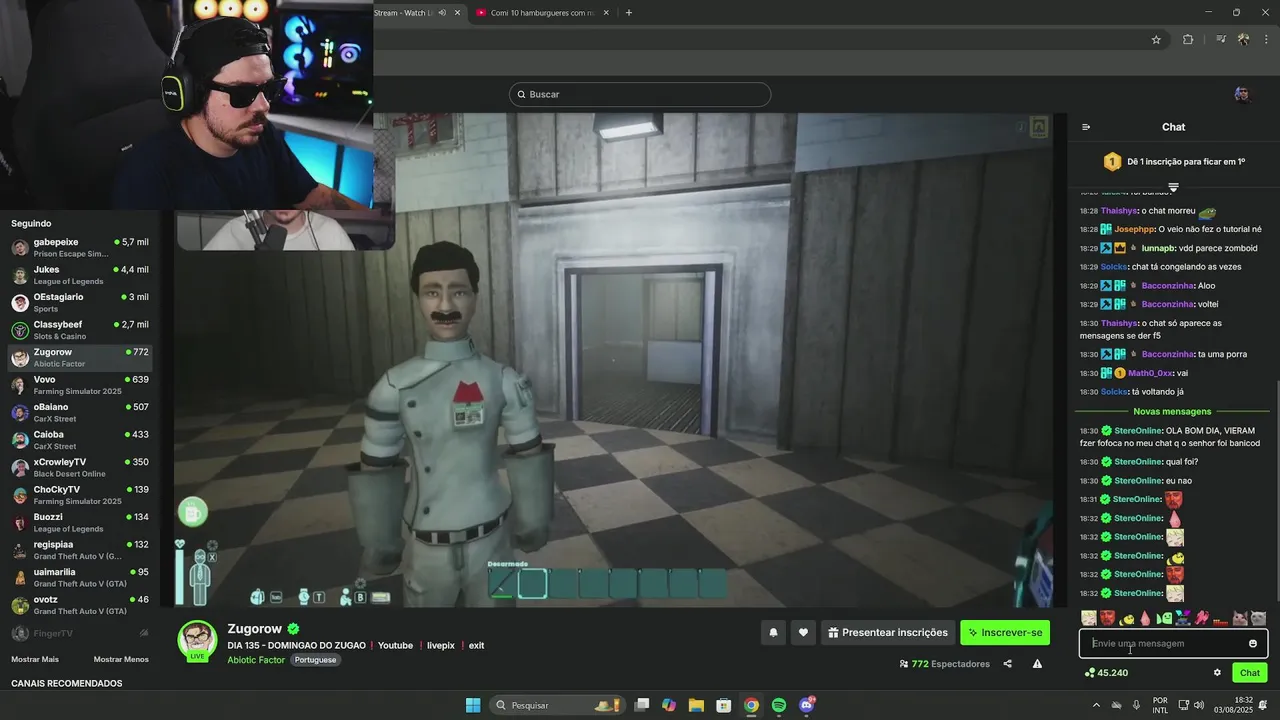Collapse the chat panel using header icon
The width and height of the screenshot is (1280, 720).
point(1086,127)
